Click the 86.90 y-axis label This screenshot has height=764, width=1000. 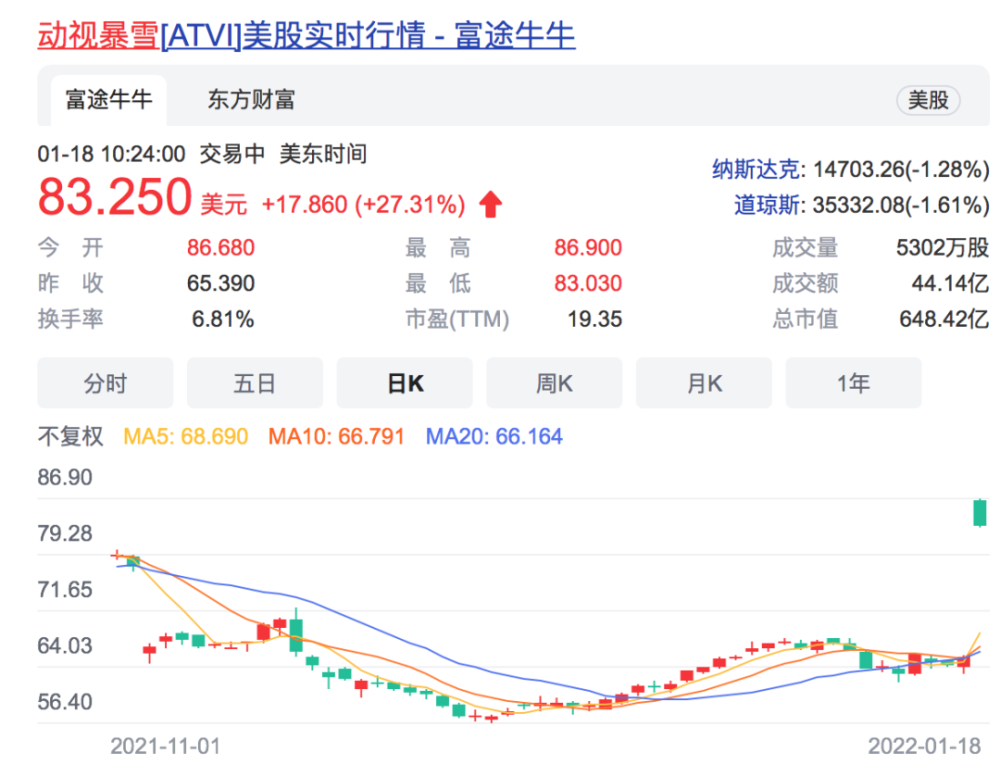[x=65, y=478]
